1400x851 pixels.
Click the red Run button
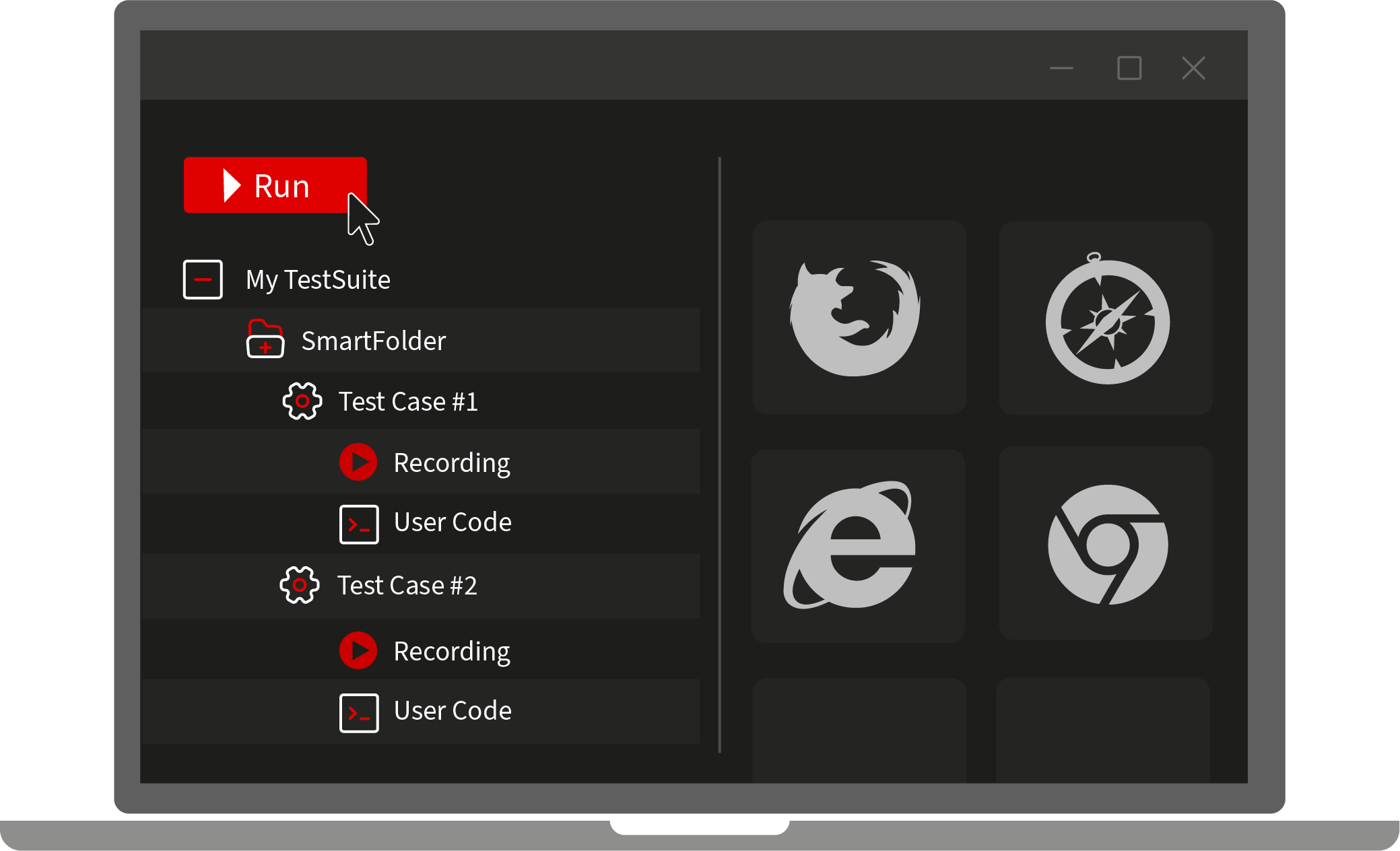[x=275, y=185]
